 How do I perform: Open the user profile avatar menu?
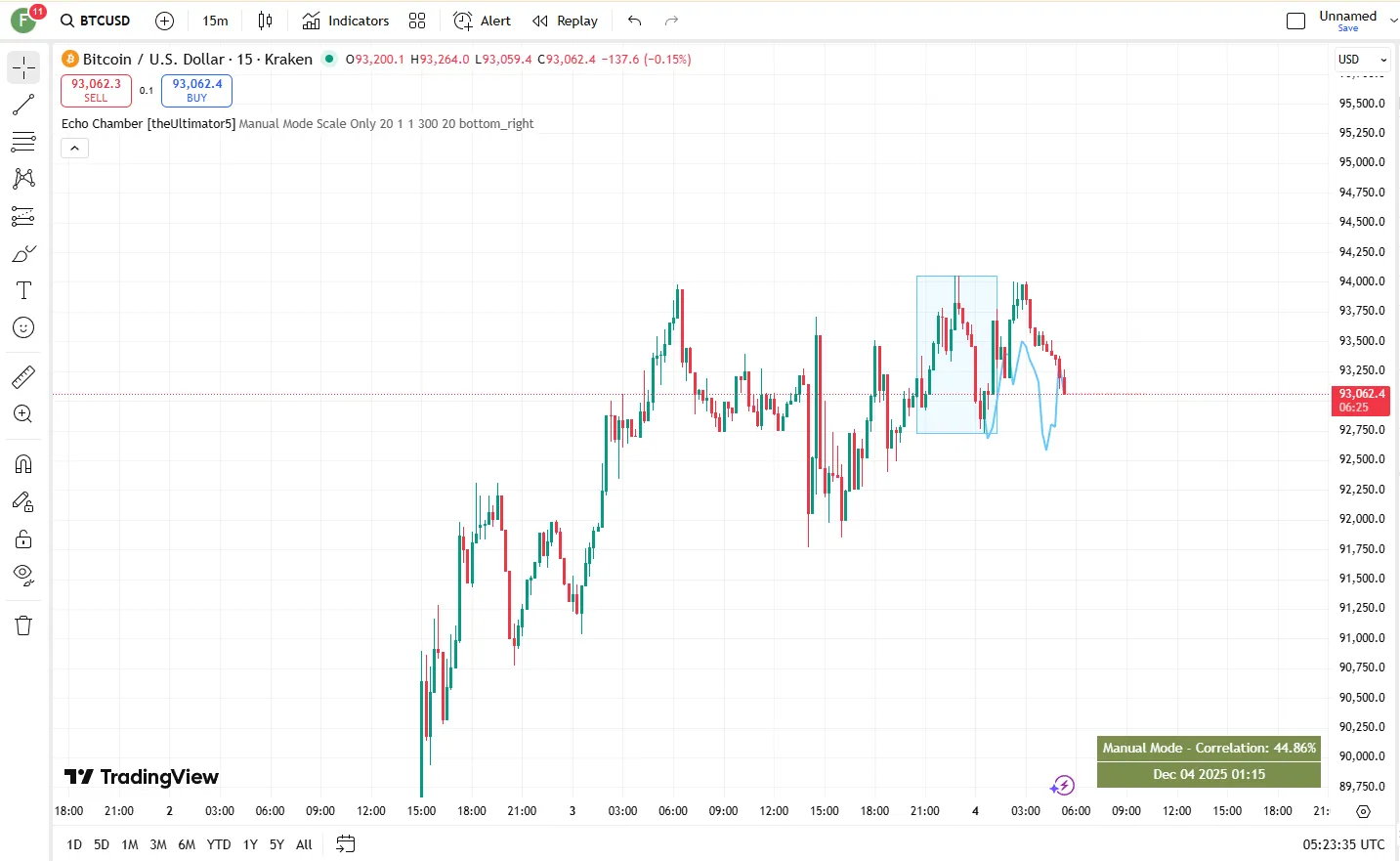pos(24,20)
